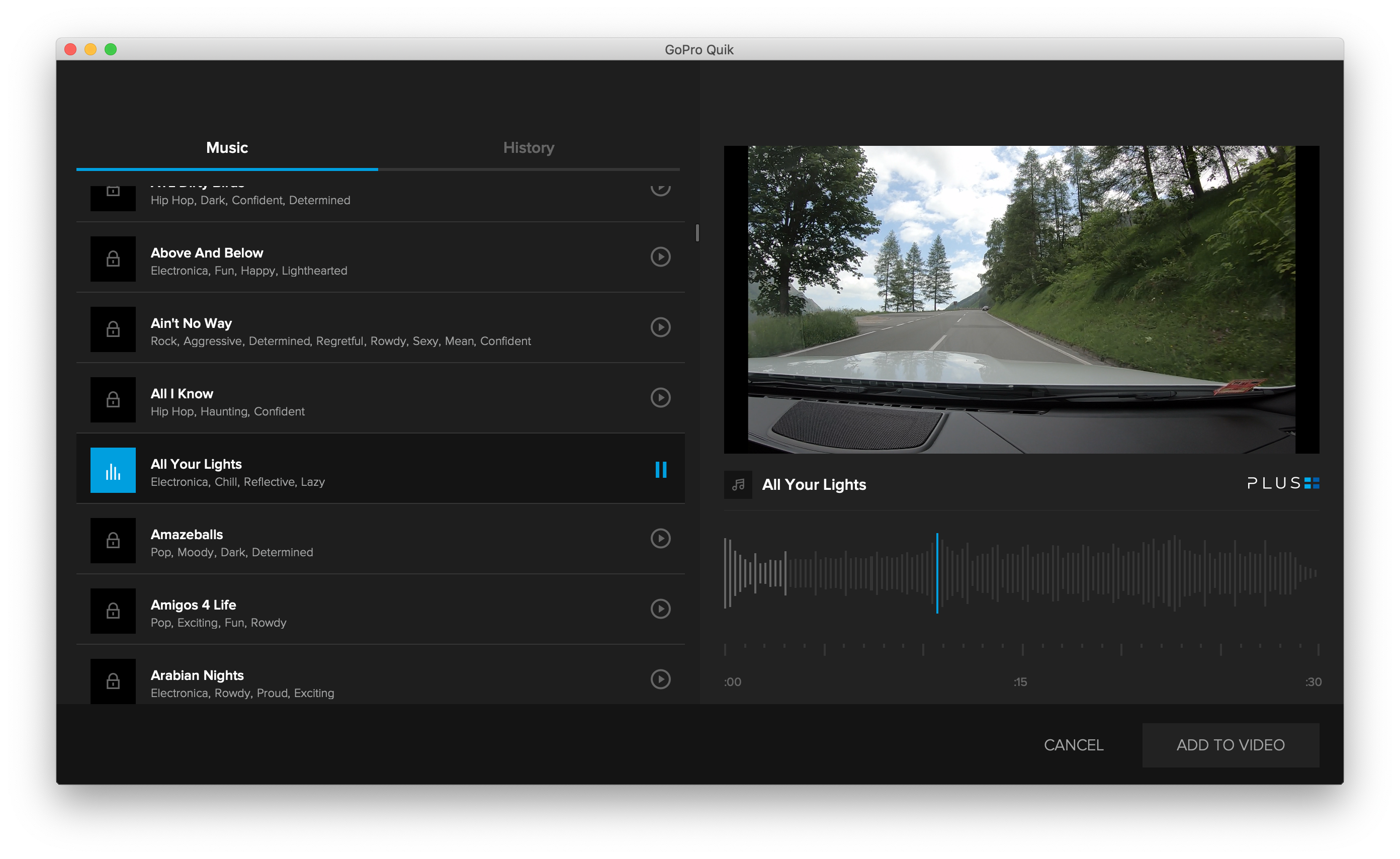The width and height of the screenshot is (1400, 859).
Task: Play preview of Arabian Nights
Action: [660, 679]
